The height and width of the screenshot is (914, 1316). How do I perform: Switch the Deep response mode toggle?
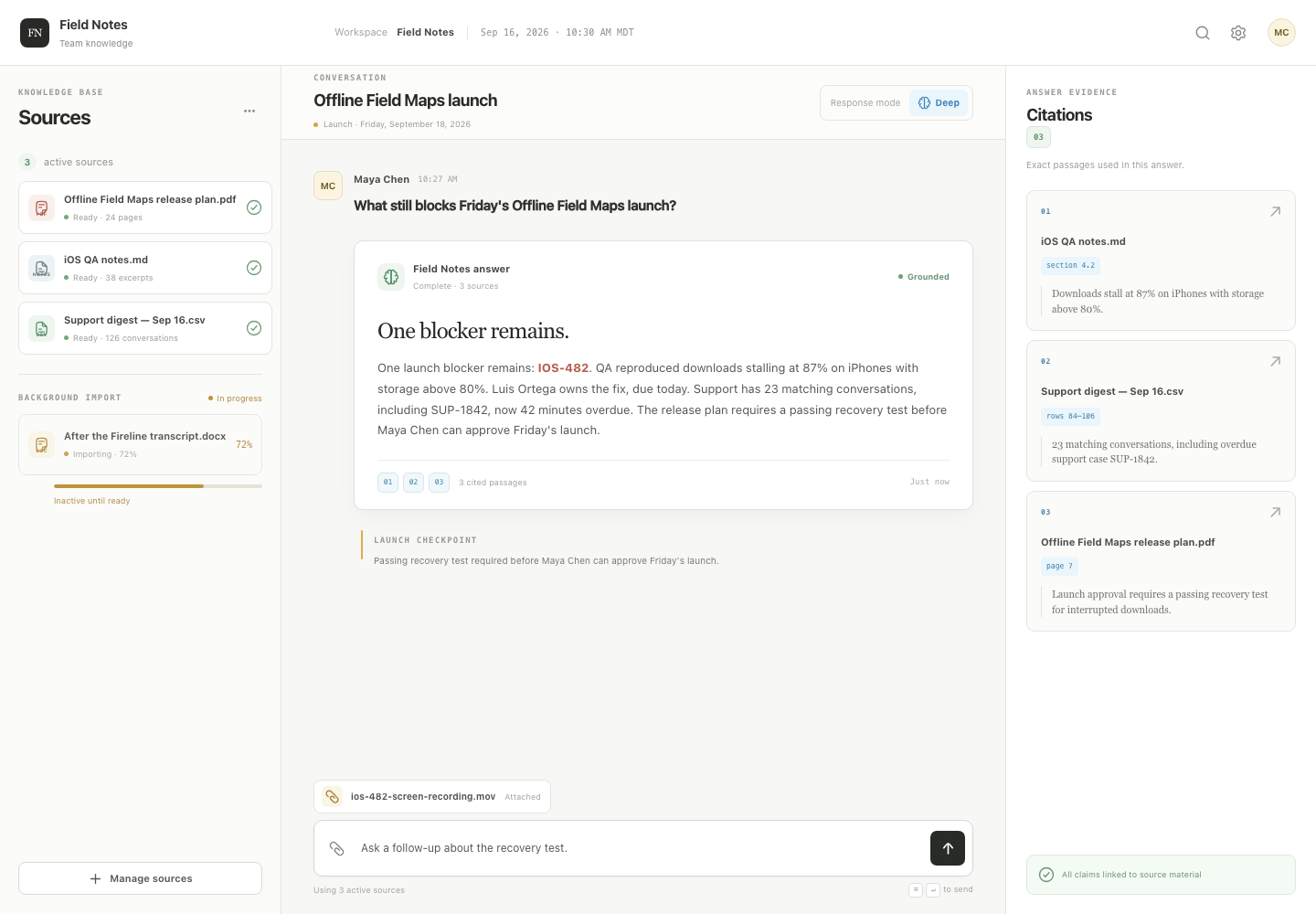pyautogui.click(x=939, y=103)
